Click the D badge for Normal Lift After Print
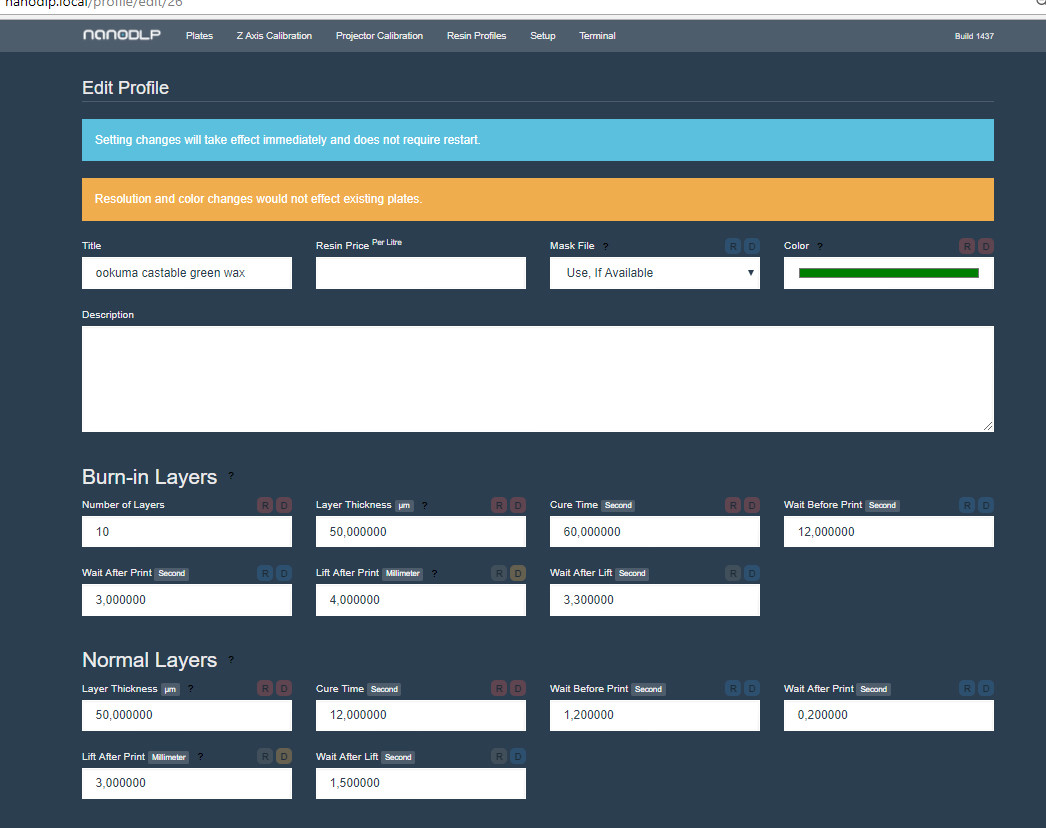 pos(284,756)
